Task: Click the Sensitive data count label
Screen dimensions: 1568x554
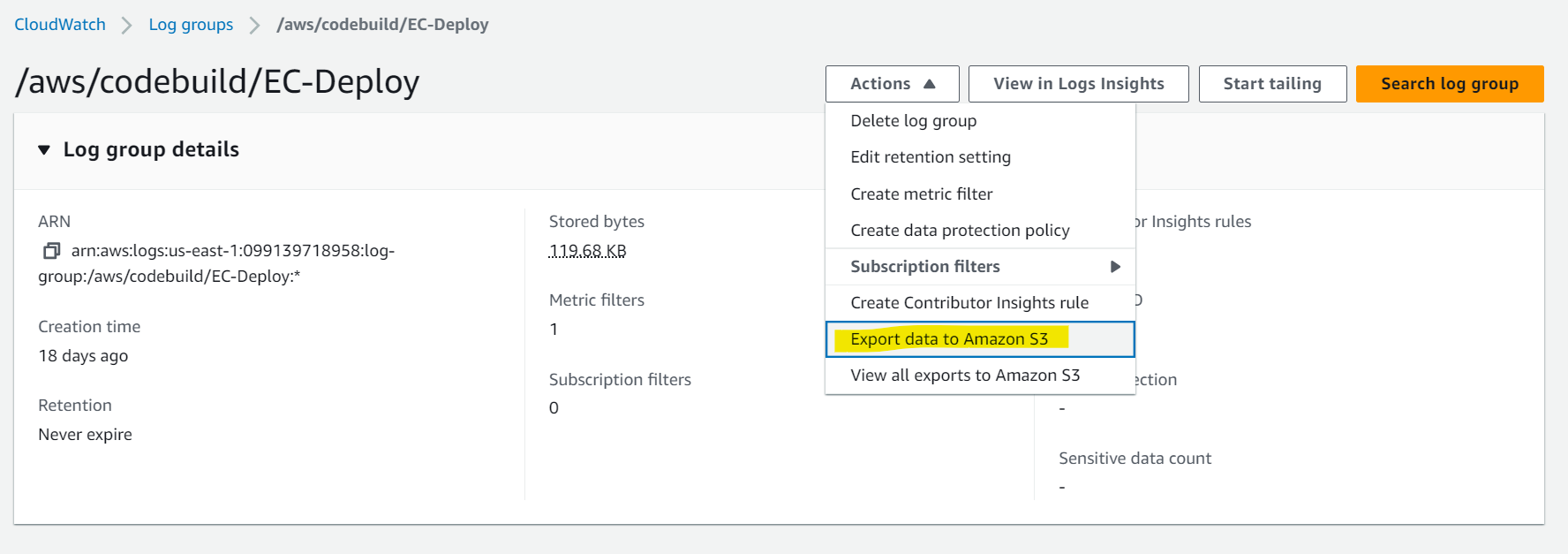Action: coord(1135,459)
